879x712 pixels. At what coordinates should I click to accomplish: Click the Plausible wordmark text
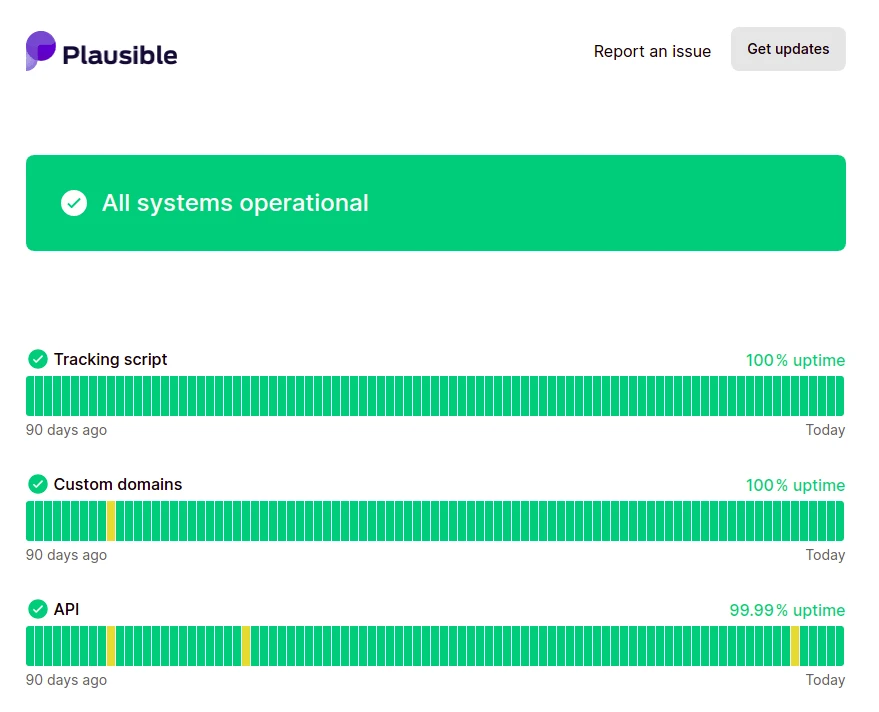(120, 55)
